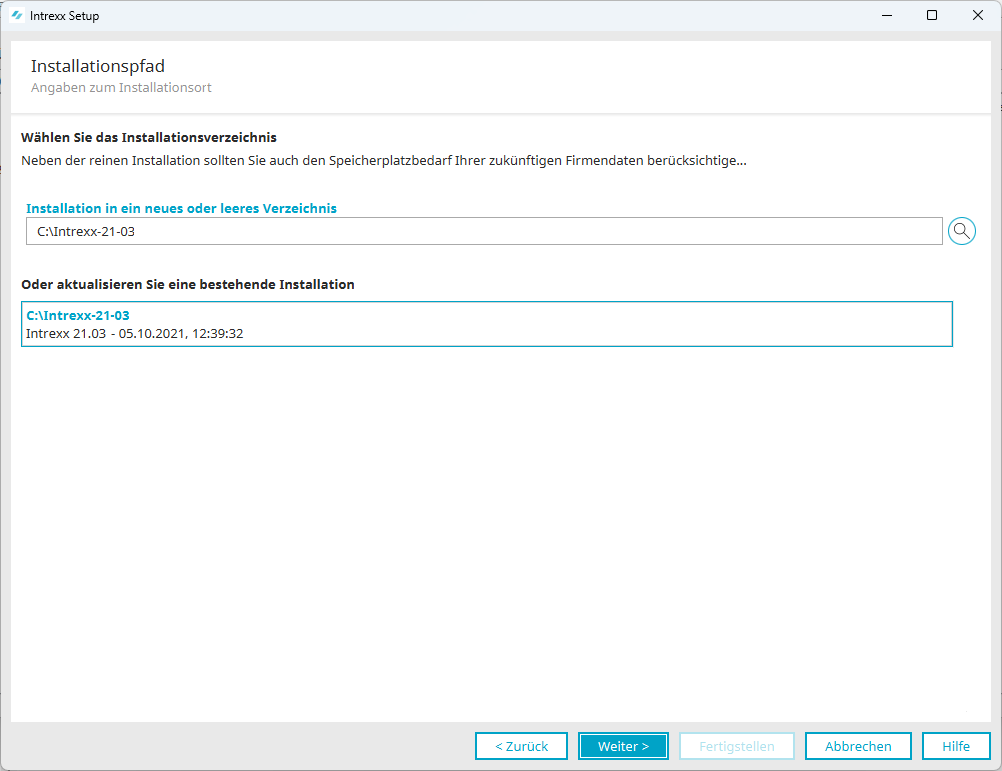Image resolution: width=1002 pixels, height=771 pixels.
Task: Click the greyed-out Fertigstellen button
Action: click(737, 746)
